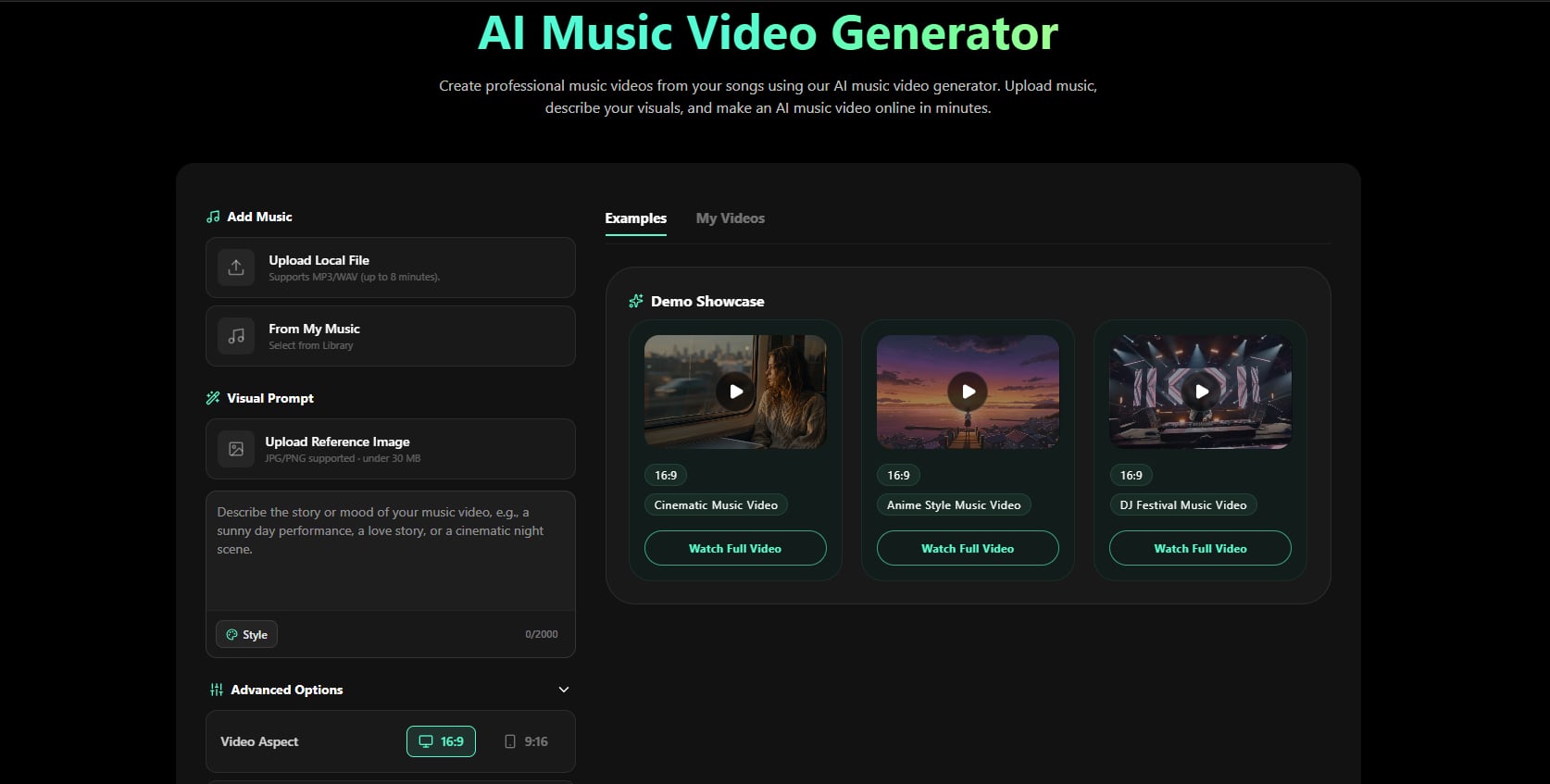Click the upload arrow icon for local file

pyautogui.click(x=236, y=268)
